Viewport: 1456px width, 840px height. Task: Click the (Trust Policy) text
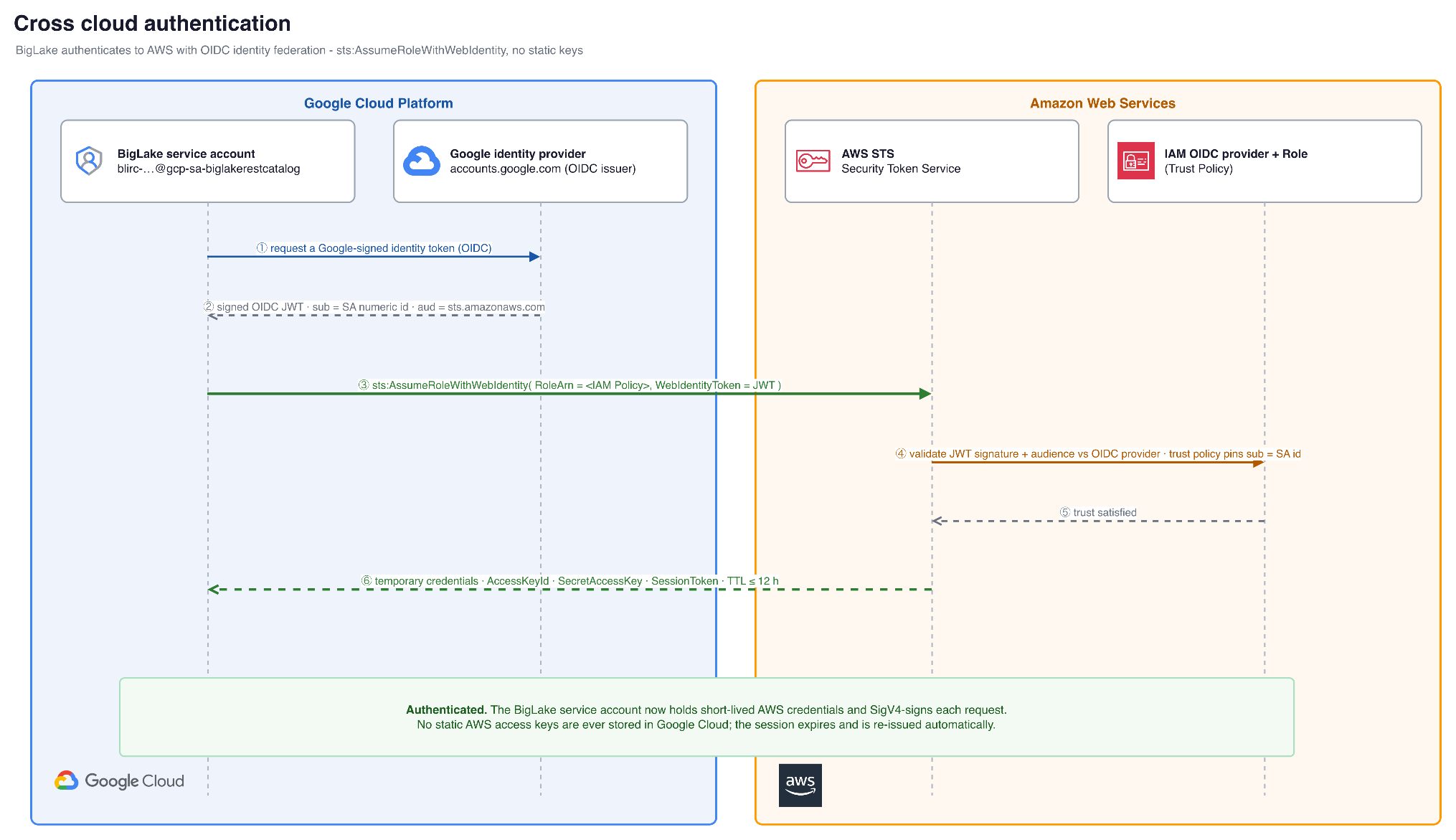[1199, 169]
